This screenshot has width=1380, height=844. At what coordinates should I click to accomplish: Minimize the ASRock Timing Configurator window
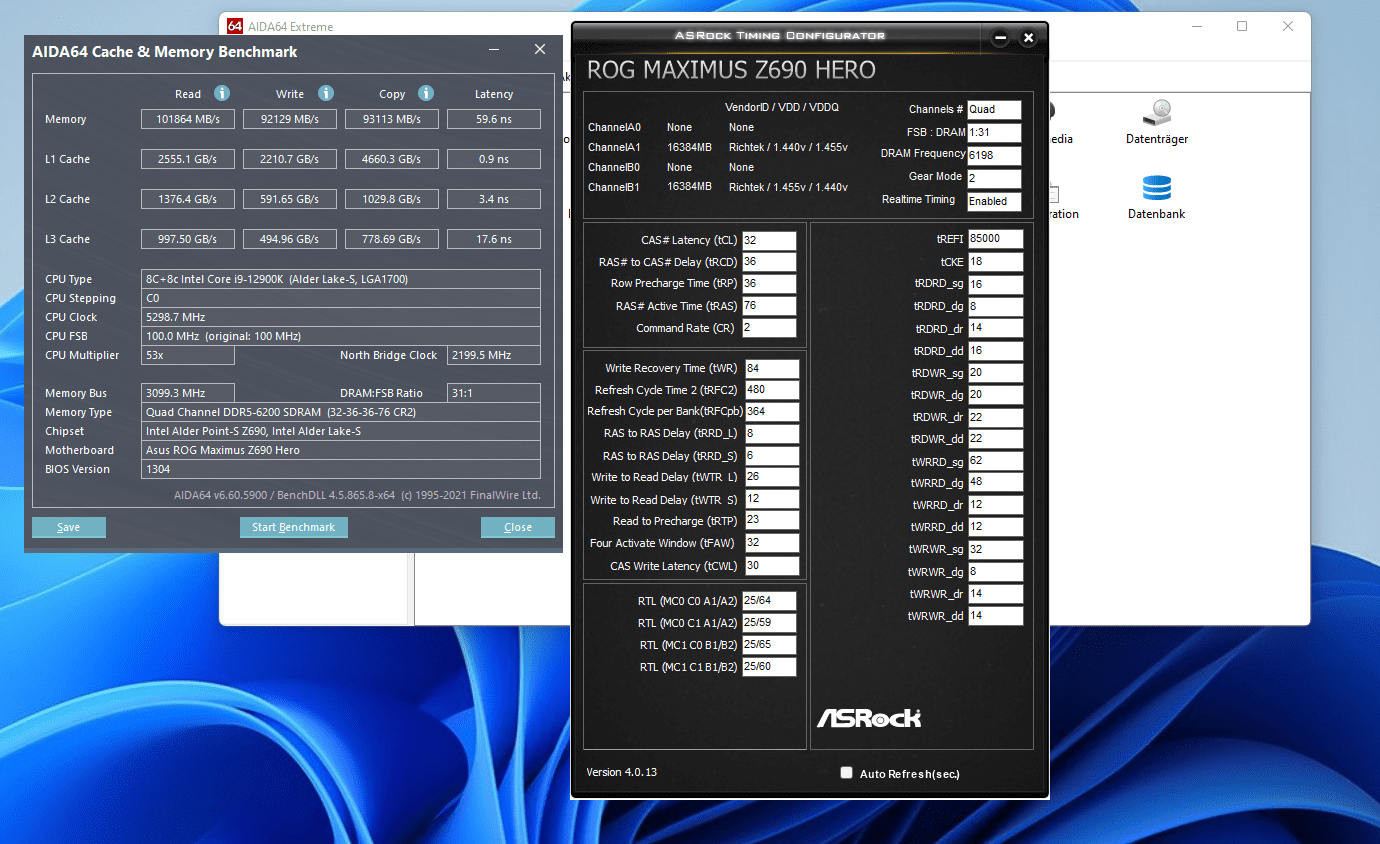[x=1000, y=38]
